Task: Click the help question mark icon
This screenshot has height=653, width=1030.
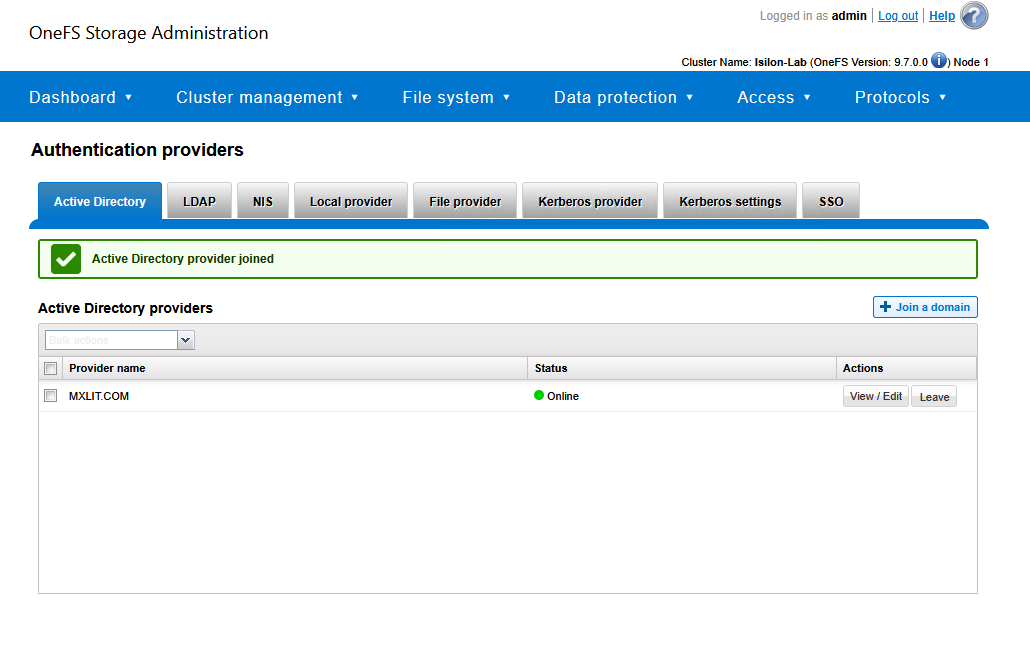Action: pos(973,16)
